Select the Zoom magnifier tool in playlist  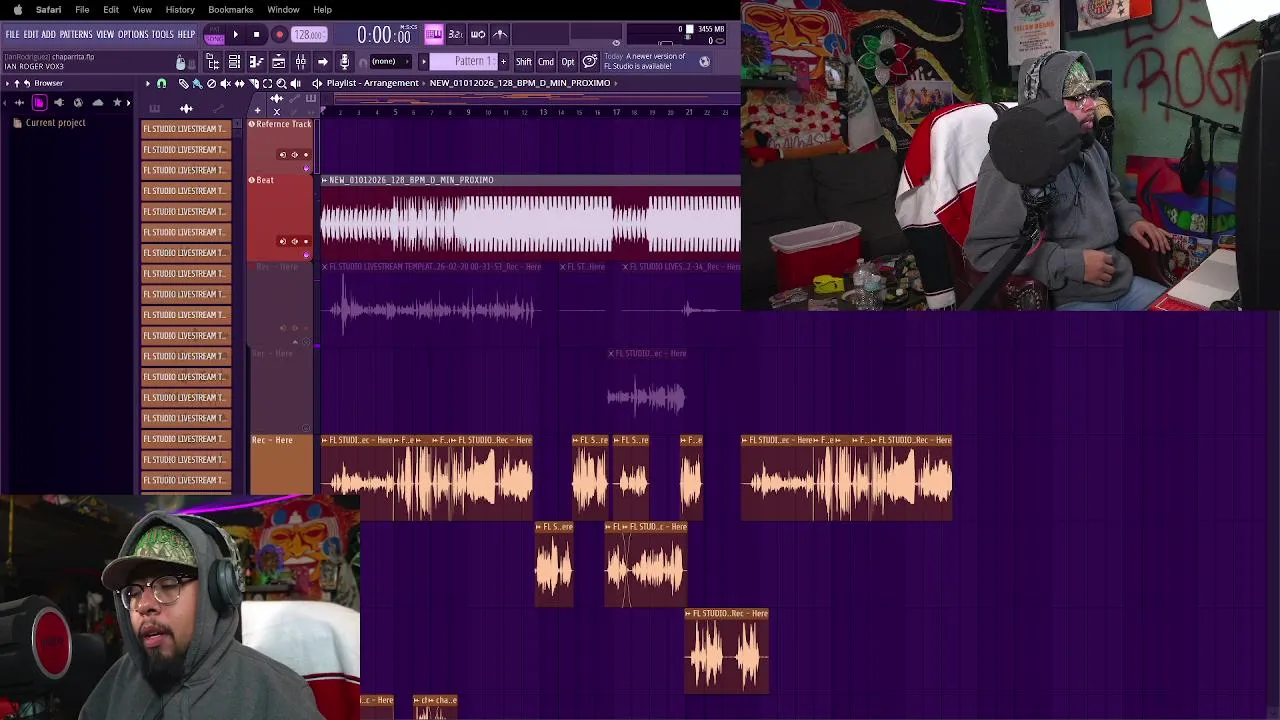281,84
